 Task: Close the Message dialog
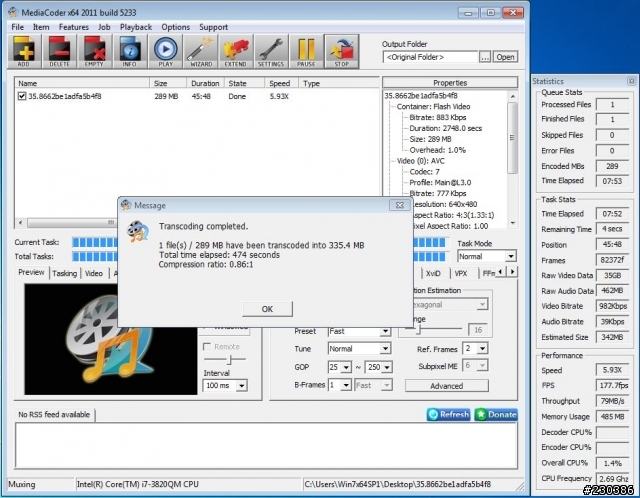click(x=400, y=205)
